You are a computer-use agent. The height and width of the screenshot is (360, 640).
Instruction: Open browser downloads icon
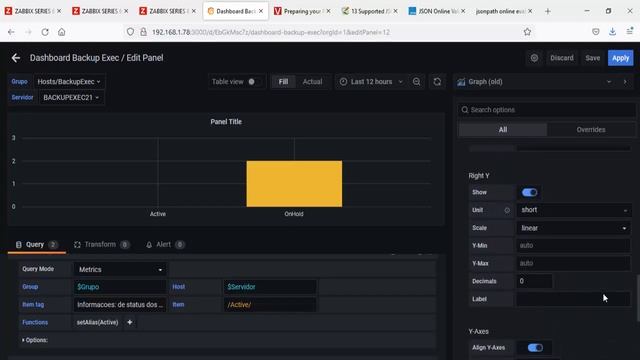coord(612,32)
